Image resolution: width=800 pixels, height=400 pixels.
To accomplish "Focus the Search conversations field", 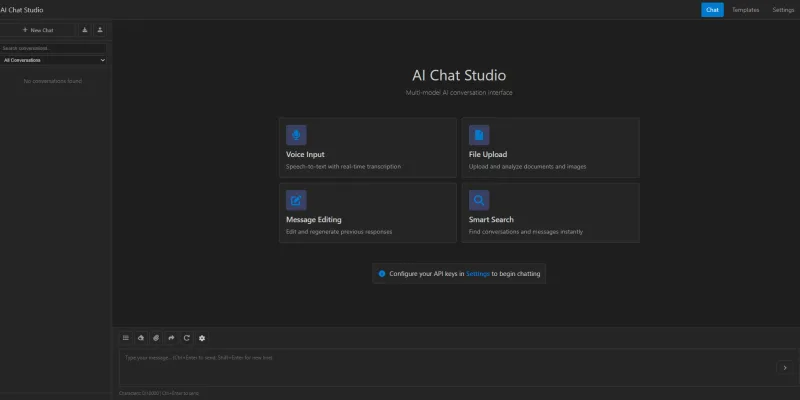I will (x=53, y=48).
